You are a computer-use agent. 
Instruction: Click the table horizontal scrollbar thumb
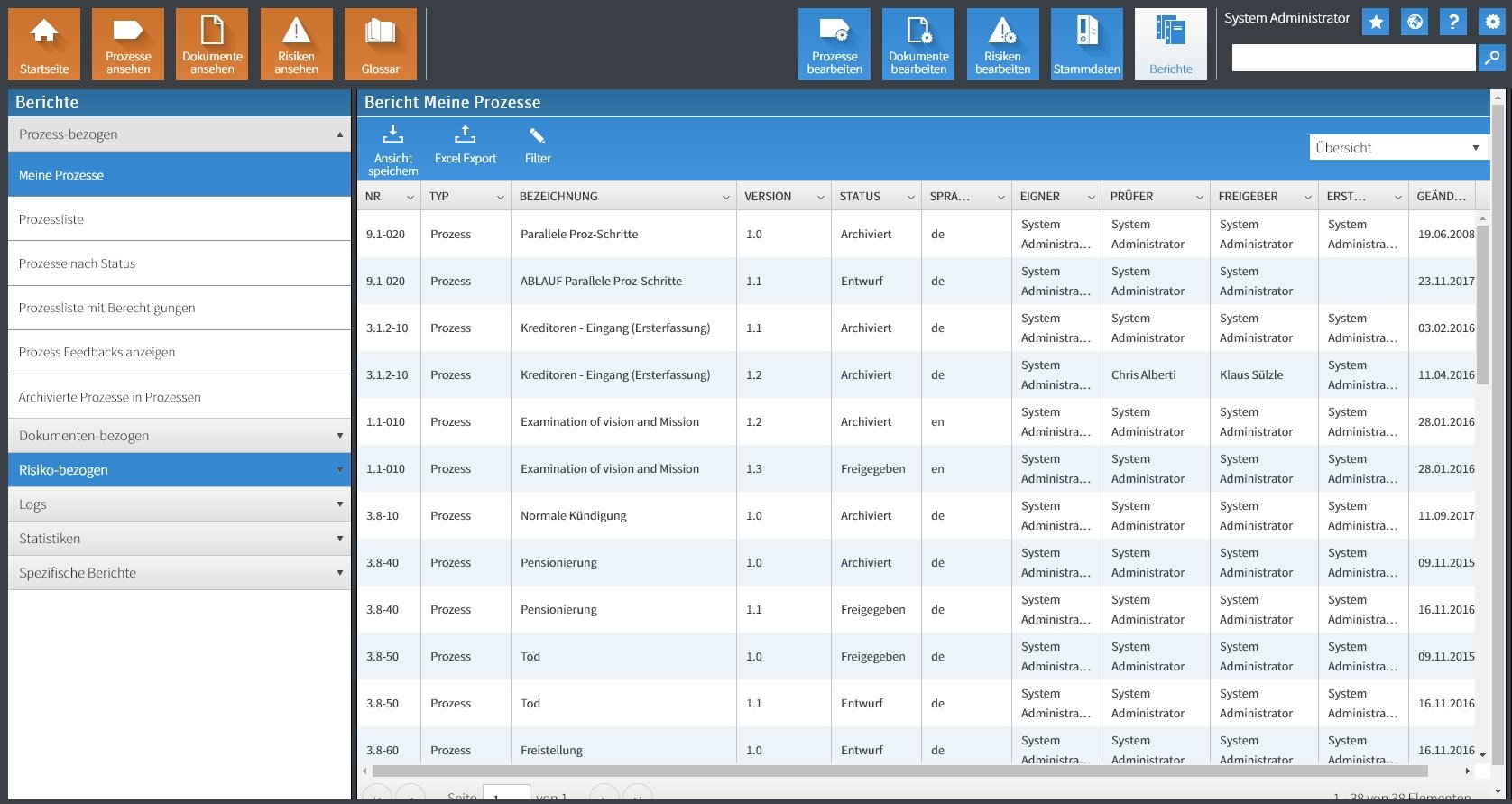pos(900,771)
